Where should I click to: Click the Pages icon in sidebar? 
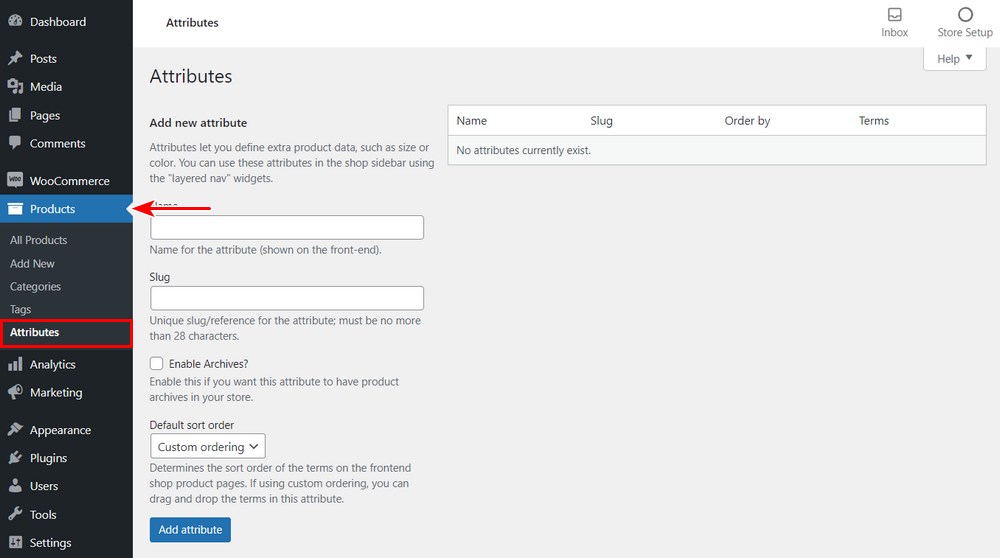coord(15,115)
